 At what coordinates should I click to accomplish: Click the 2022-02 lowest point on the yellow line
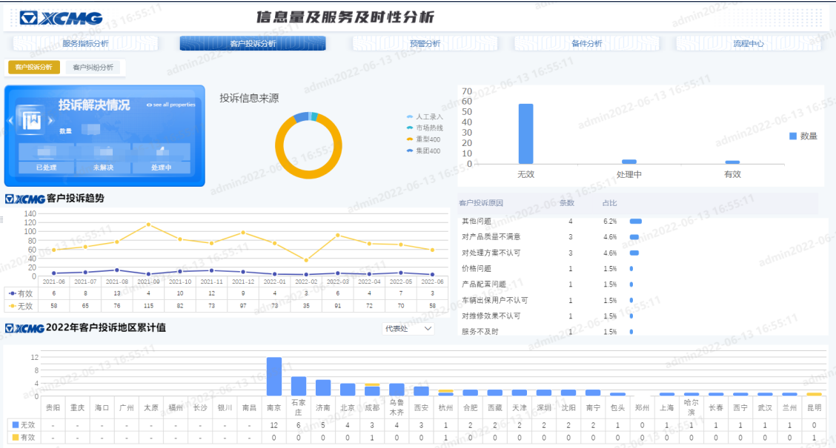[306, 260]
